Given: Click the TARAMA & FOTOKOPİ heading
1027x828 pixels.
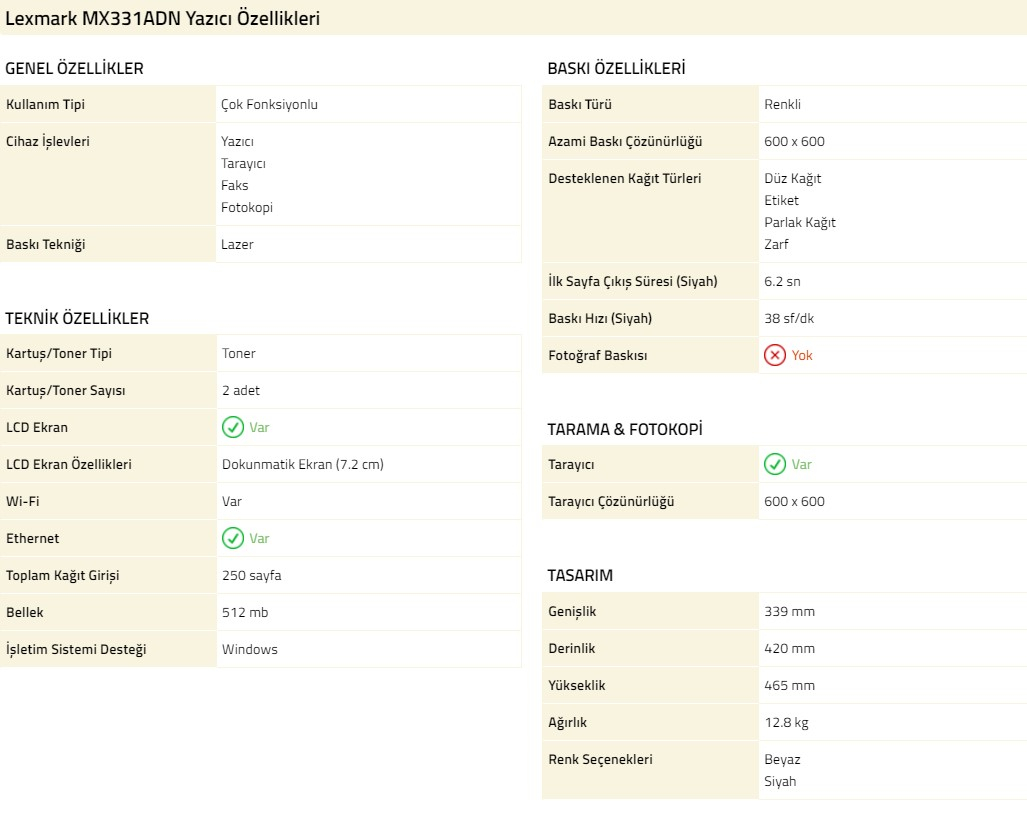Looking at the screenshot, I should click(x=625, y=430).
